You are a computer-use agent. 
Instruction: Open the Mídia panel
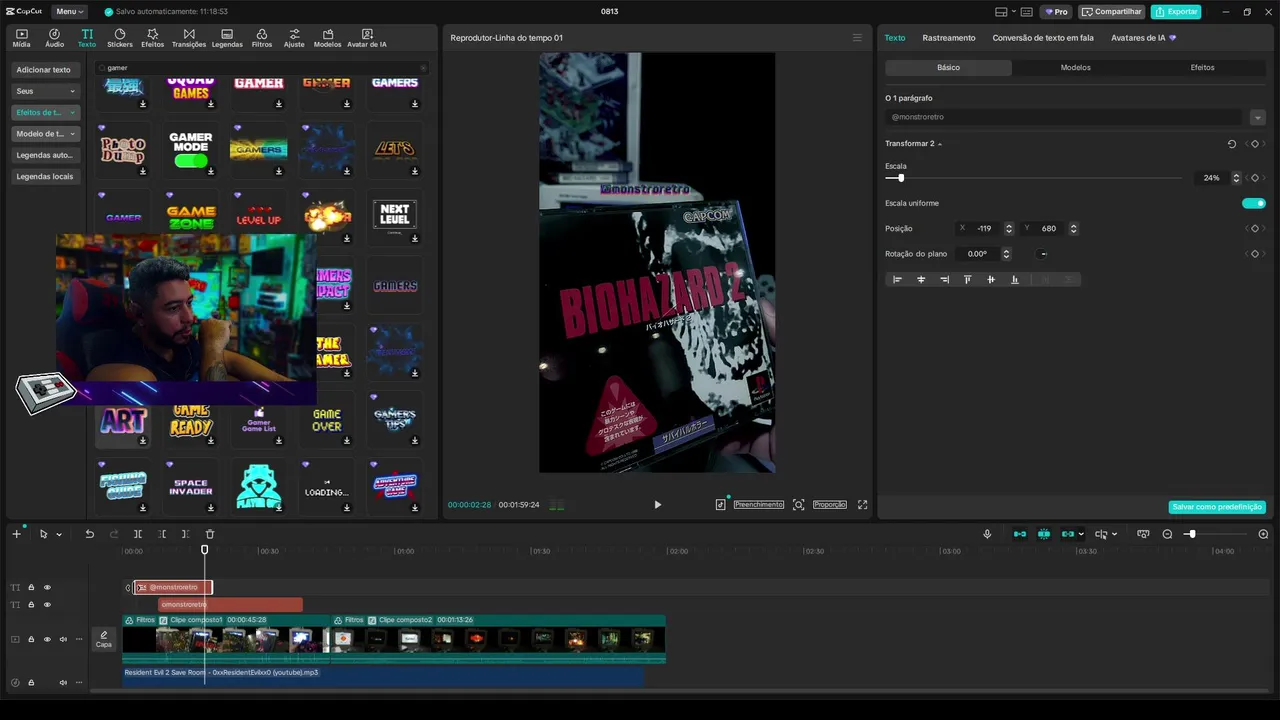pyautogui.click(x=21, y=38)
